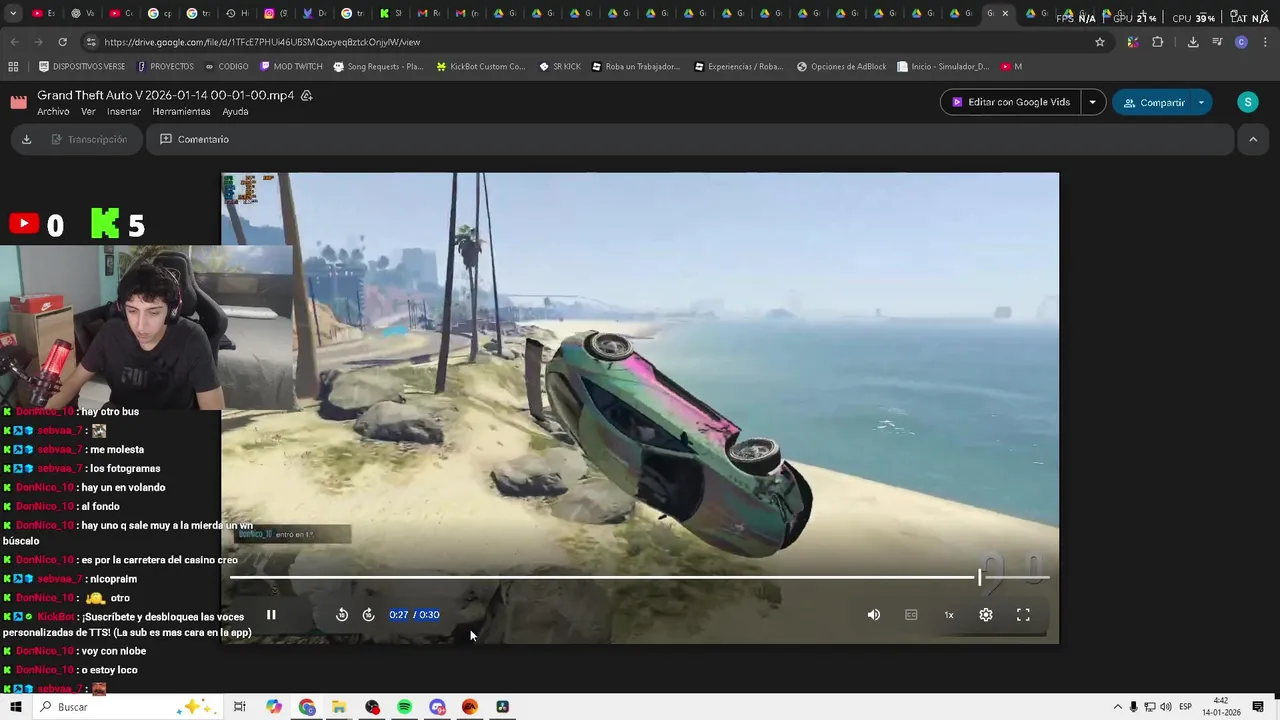Select the Grand Theft Auto V file title
This screenshot has height=720, width=1280.
coord(166,95)
